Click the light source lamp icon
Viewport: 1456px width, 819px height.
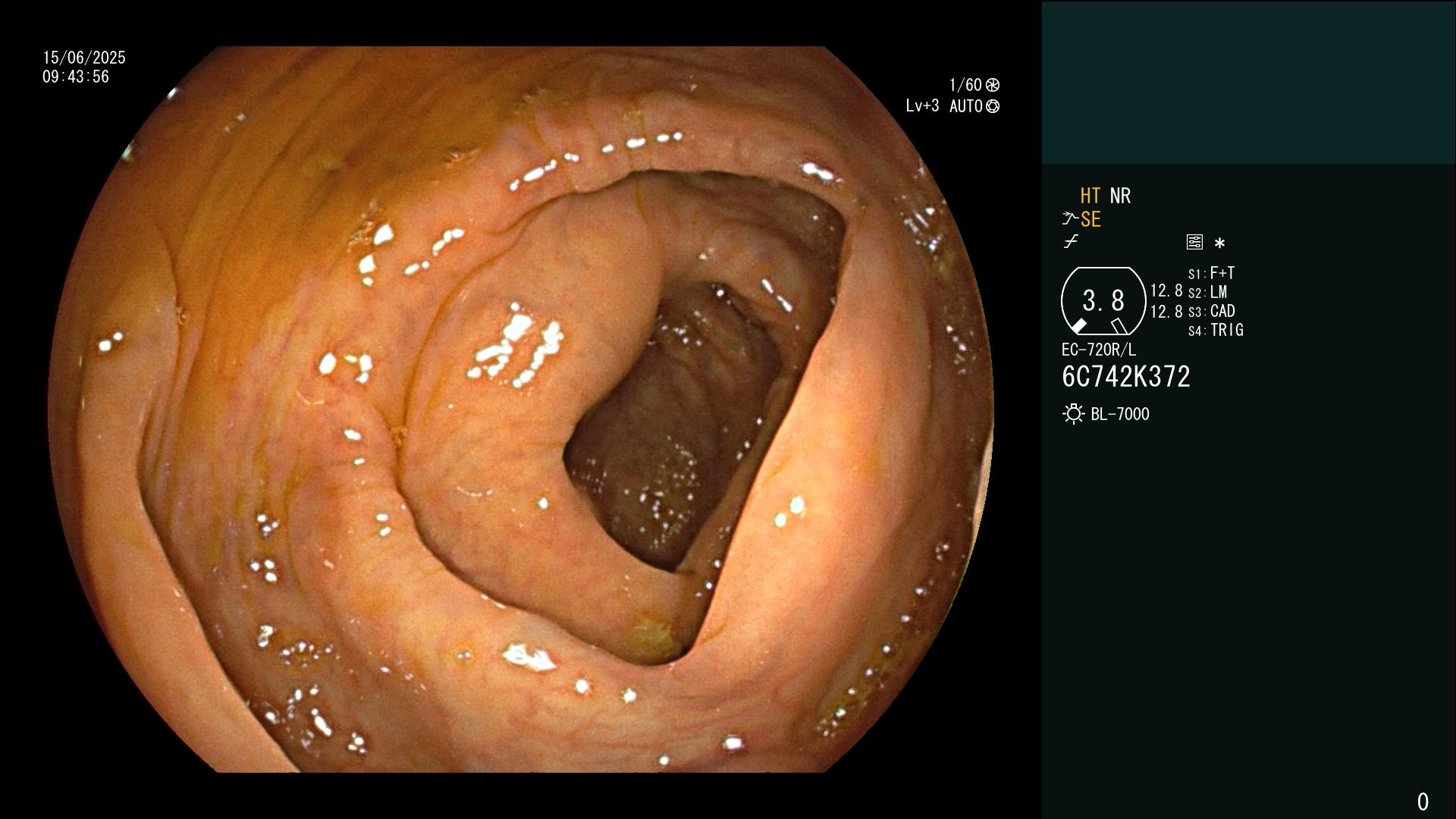pyautogui.click(x=1073, y=414)
